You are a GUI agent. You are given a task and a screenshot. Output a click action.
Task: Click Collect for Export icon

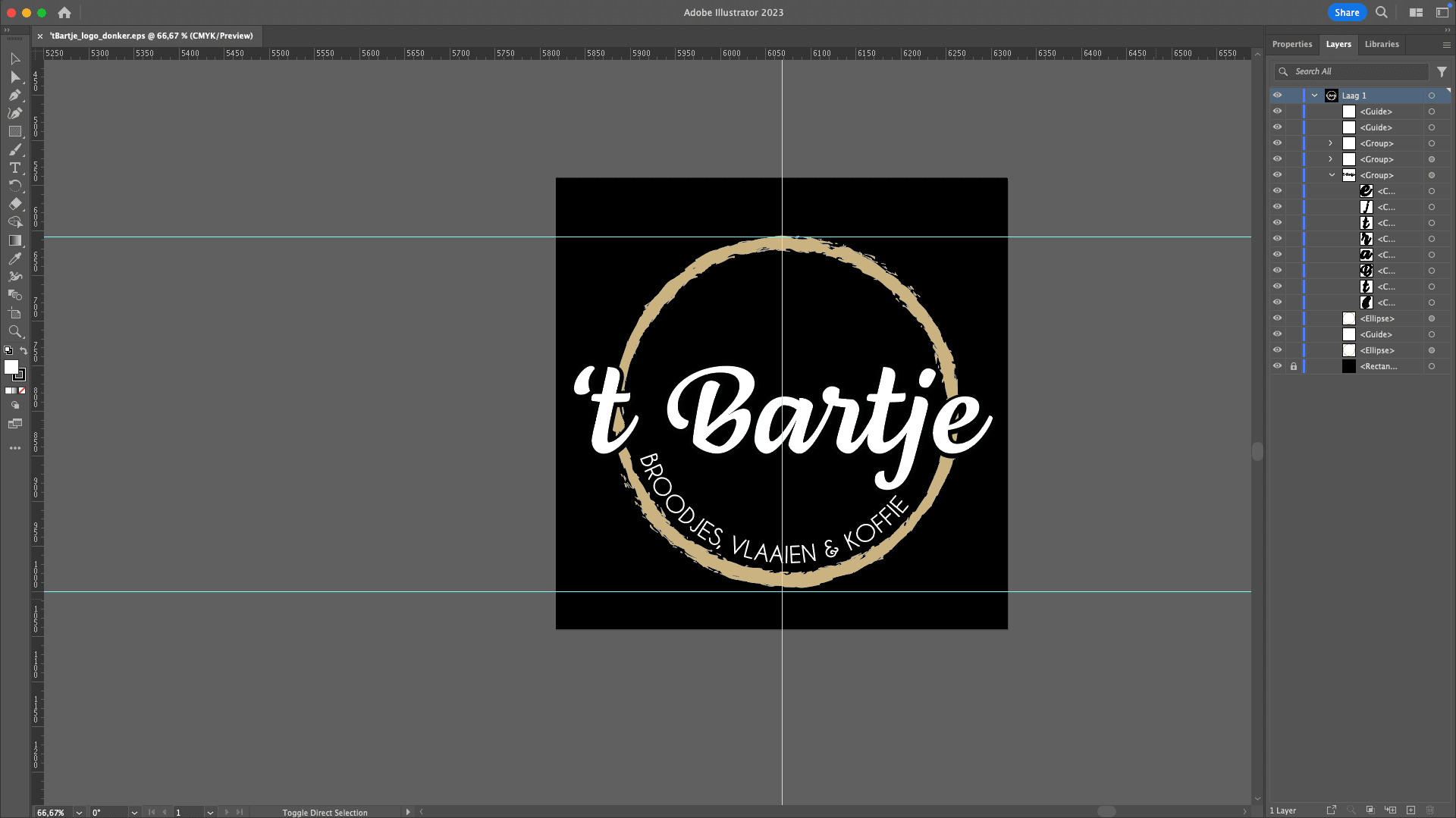point(1331,810)
